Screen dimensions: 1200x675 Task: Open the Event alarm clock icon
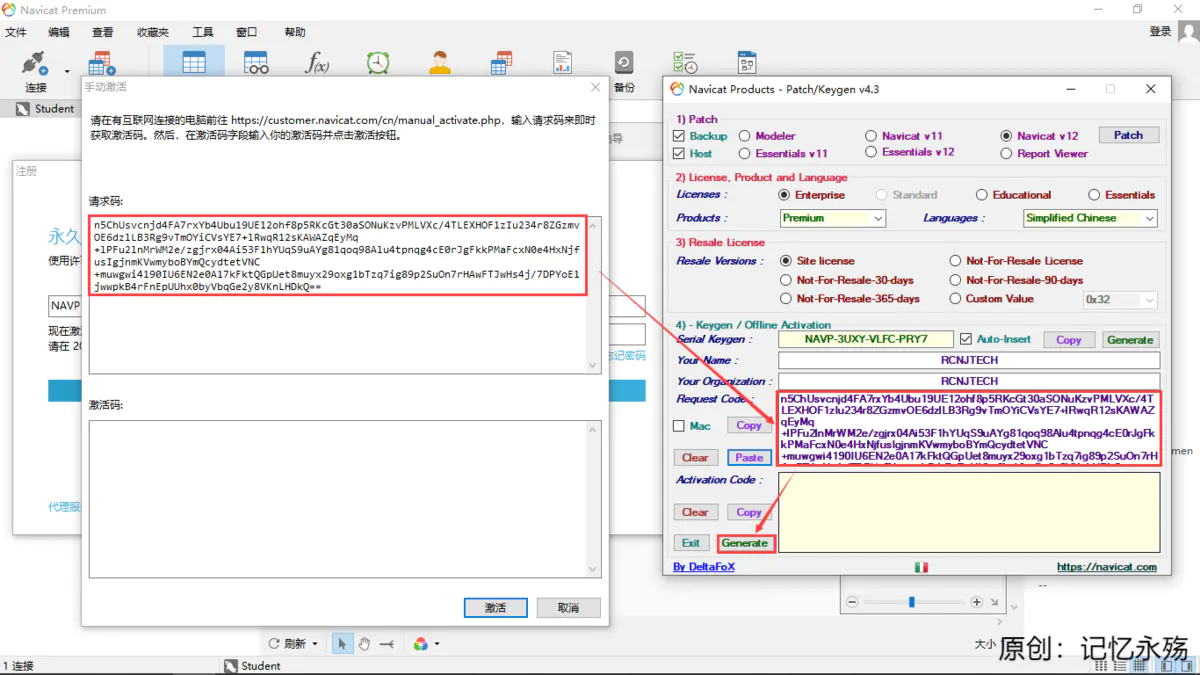point(378,63)
